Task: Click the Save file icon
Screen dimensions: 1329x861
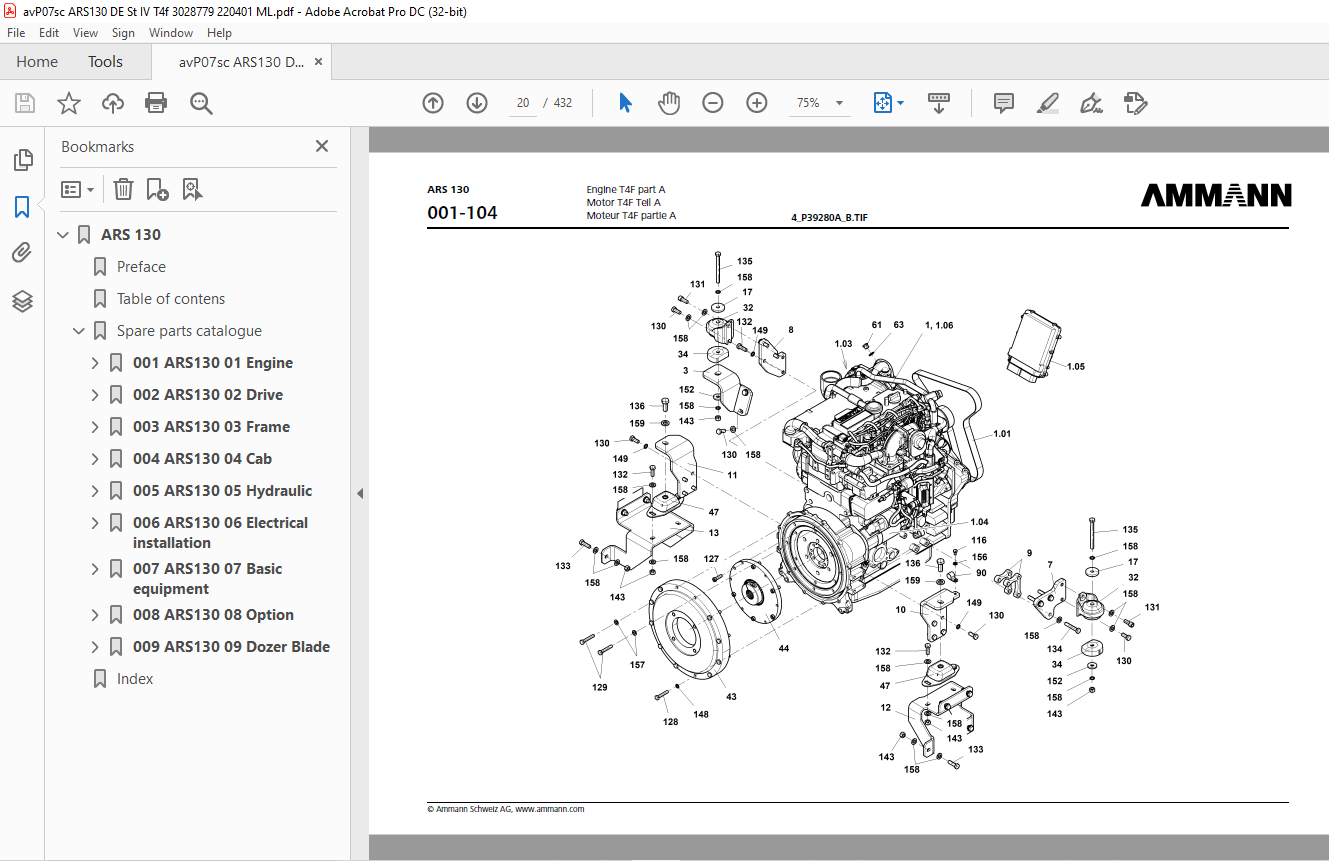Action: [x=25, y=103]
